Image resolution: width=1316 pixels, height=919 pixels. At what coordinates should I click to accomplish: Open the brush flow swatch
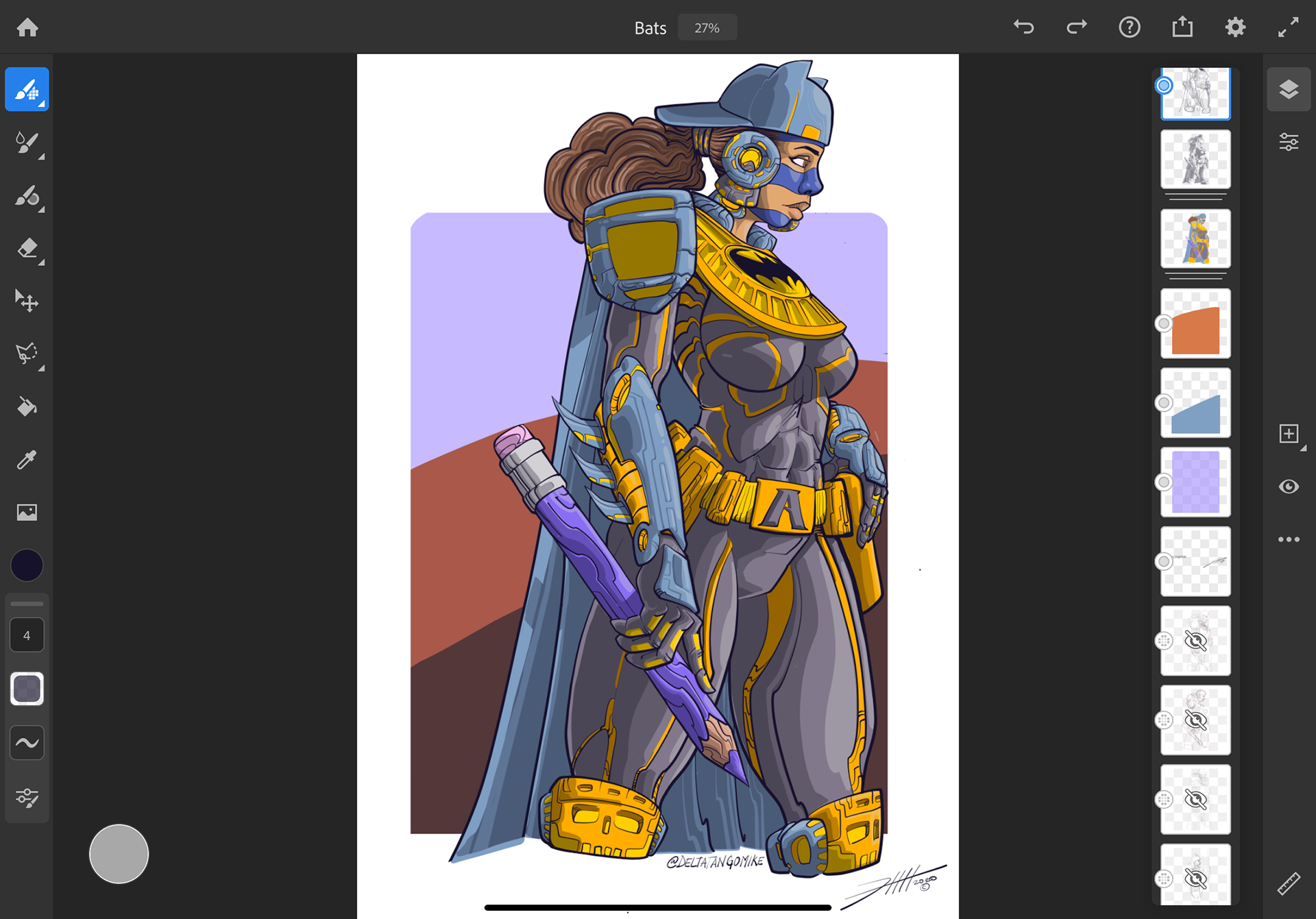27,689
